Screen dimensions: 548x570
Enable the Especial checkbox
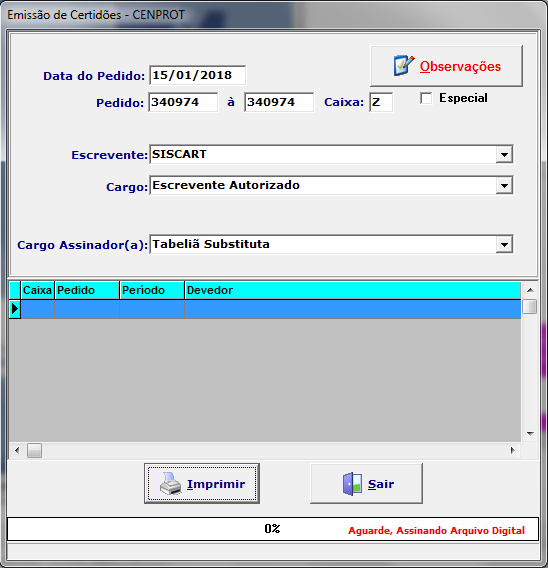(426, 98)
